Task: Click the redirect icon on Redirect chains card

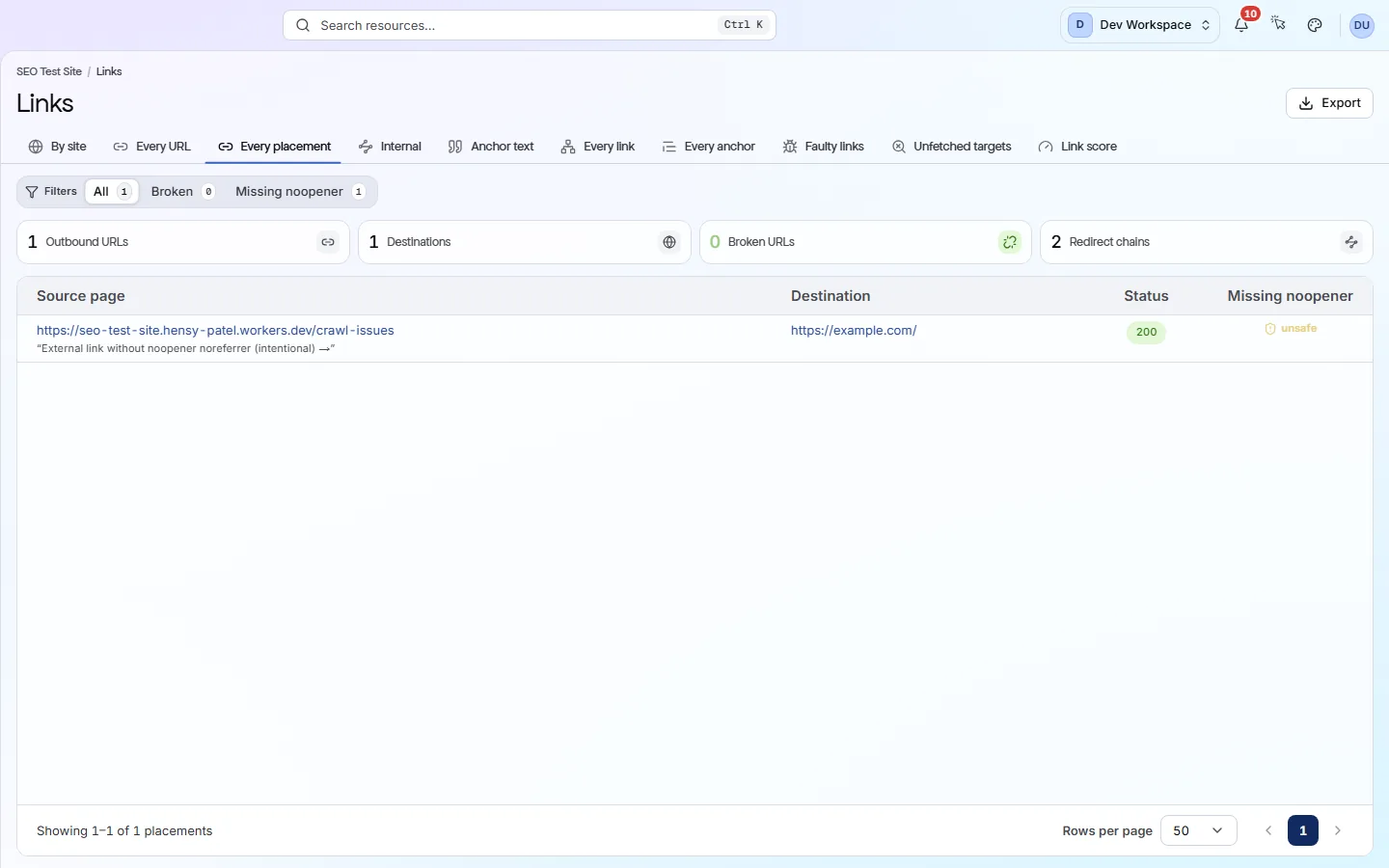Action: pyautogui.click(x=1351, y=242)
